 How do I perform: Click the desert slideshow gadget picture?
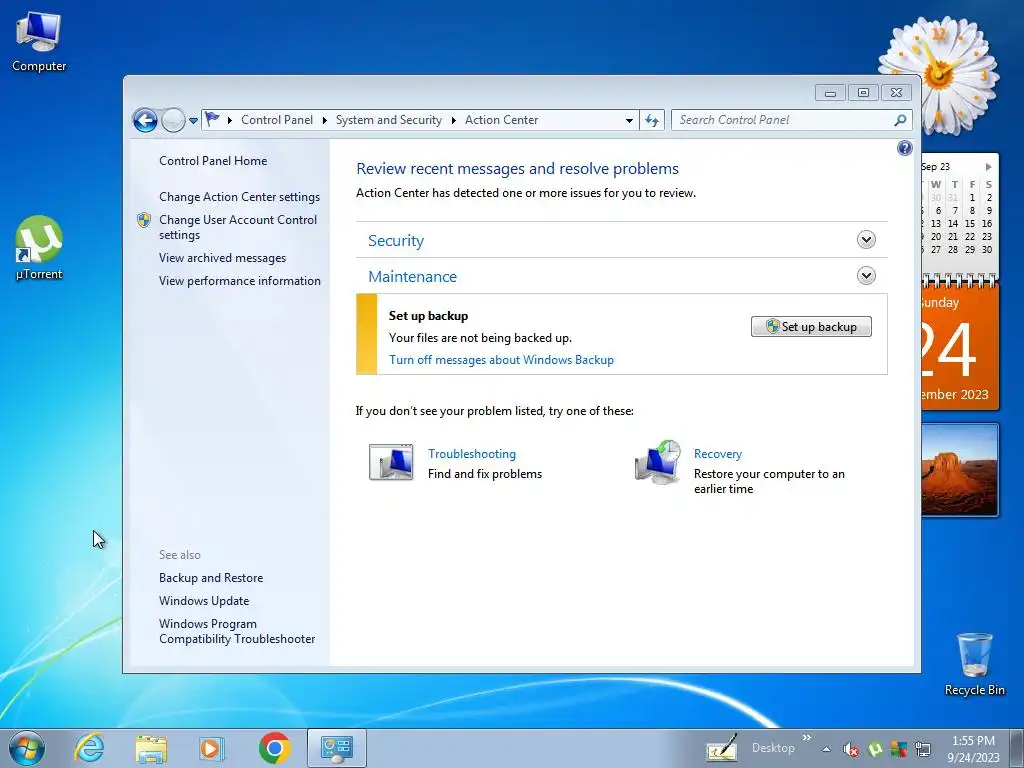point(959,470)
